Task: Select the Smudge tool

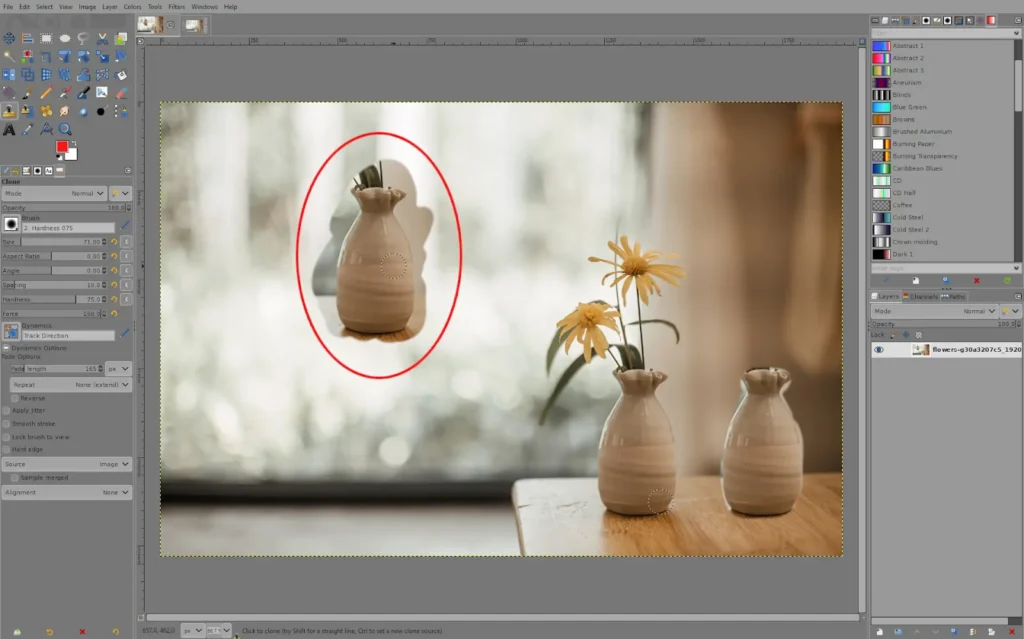Action: point(65,111)
